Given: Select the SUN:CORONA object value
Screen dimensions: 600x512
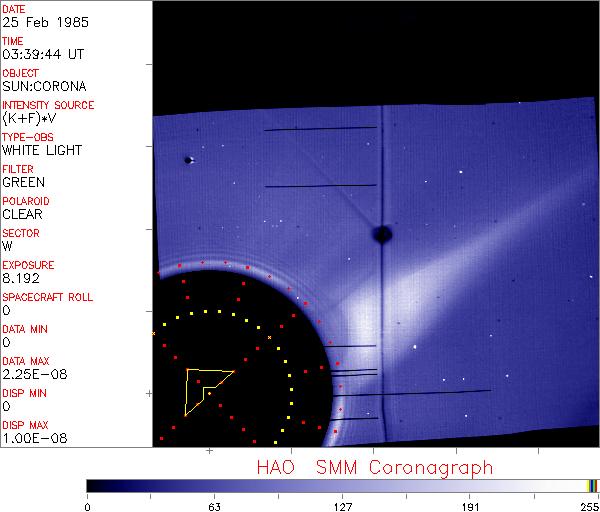Looking at the screenshot, I should point(44,86).
